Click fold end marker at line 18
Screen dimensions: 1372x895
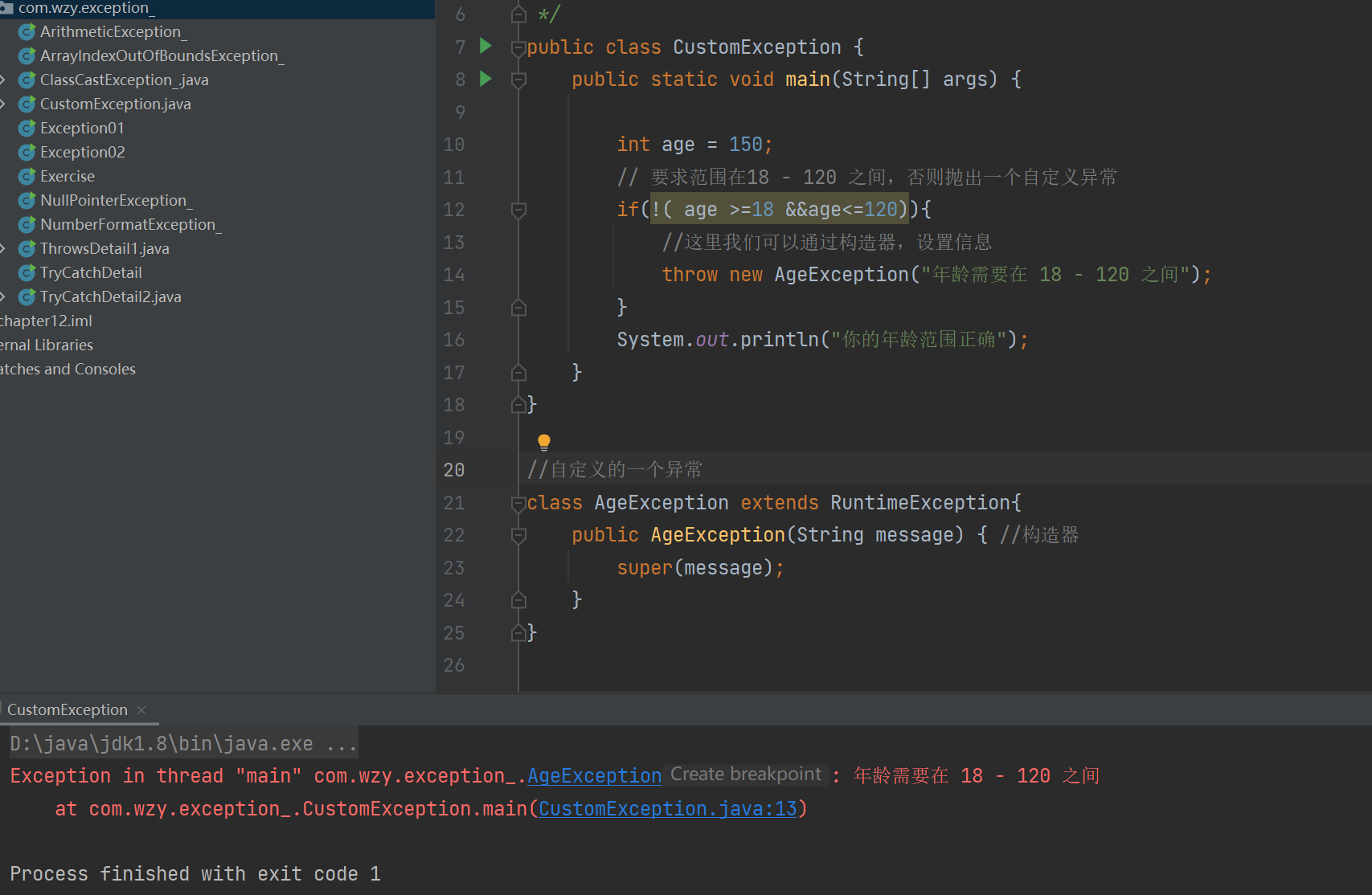[518, 405]
